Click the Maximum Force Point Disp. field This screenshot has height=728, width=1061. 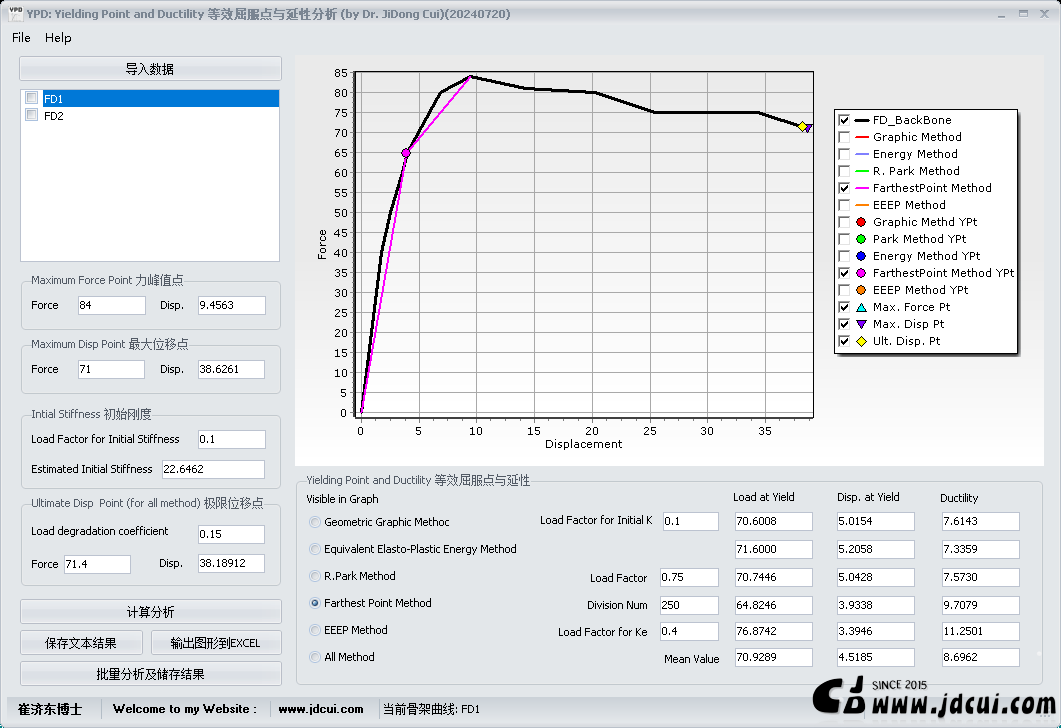click(x=231, y=305)
